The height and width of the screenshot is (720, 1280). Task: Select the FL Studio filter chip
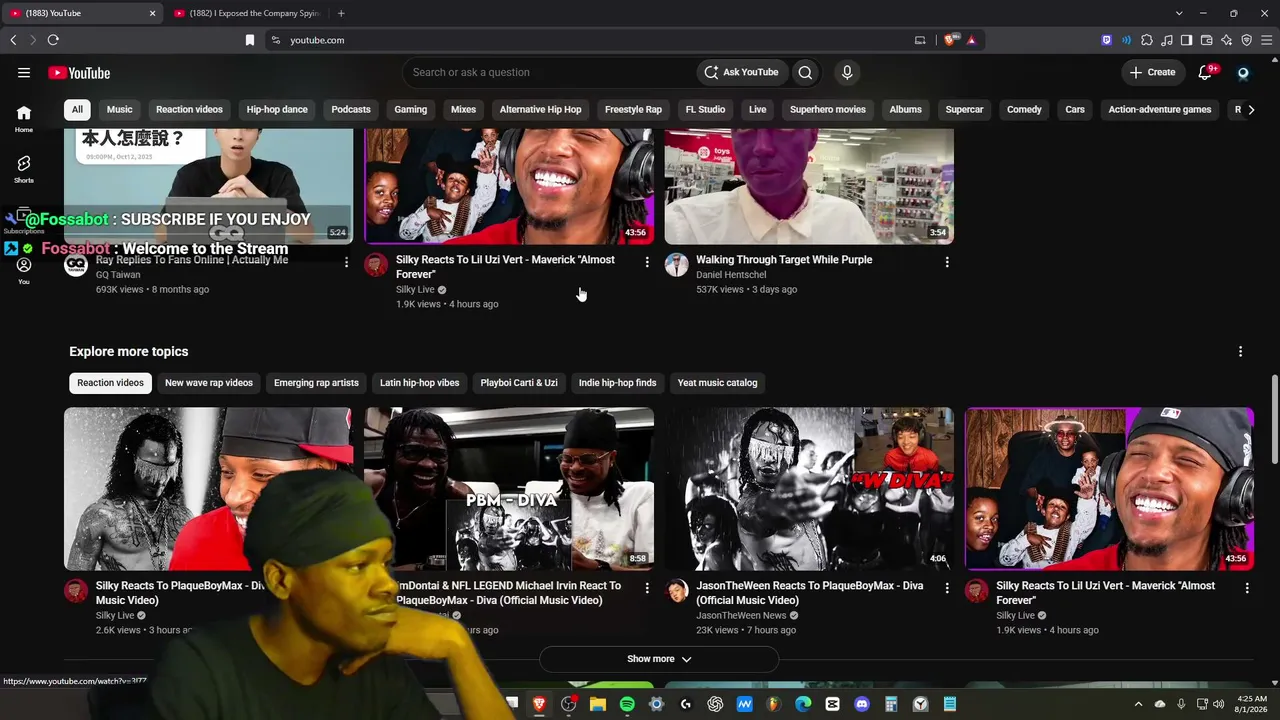(x=705, y=109)
